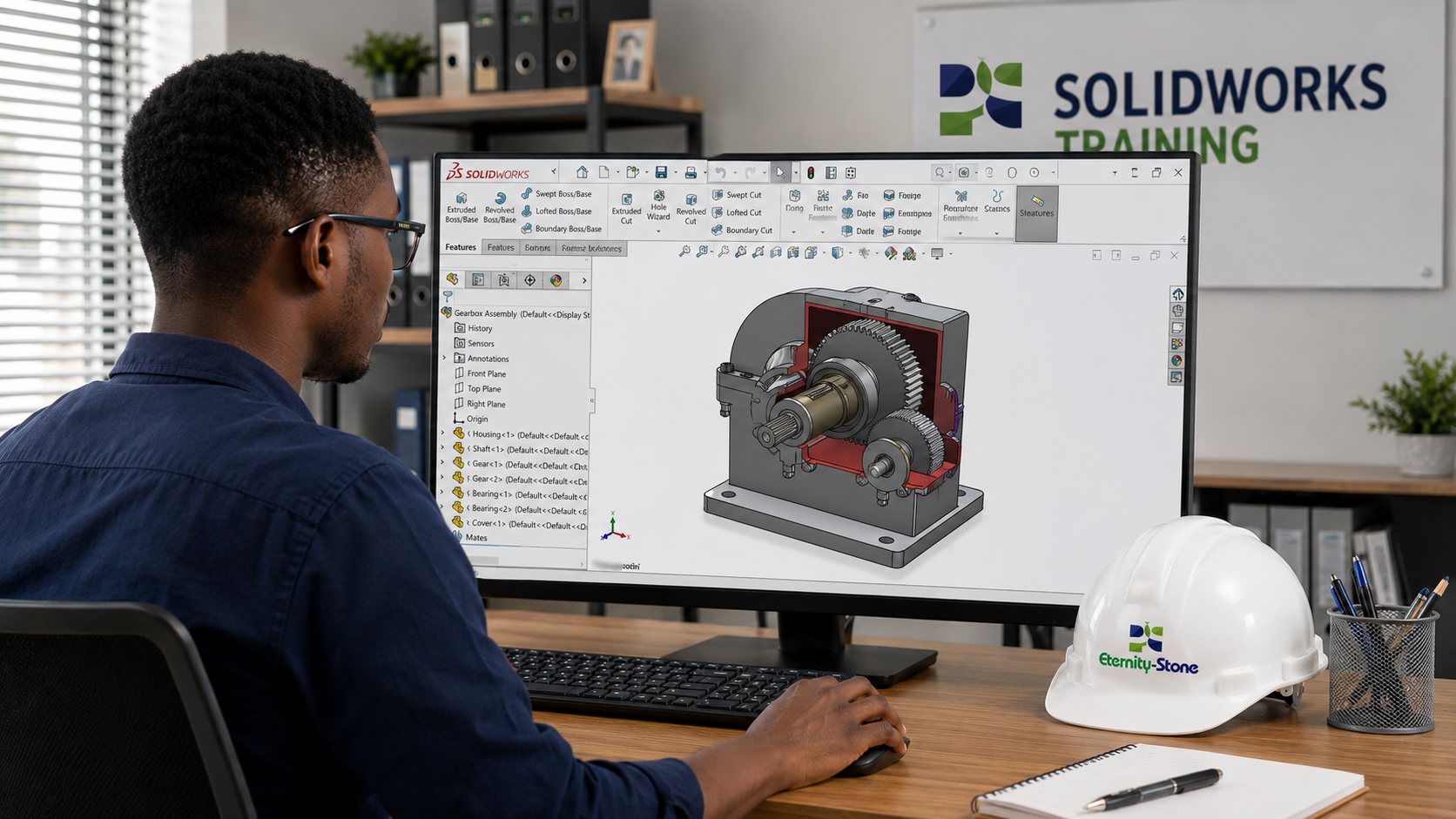Choose Lofted Boss/Base feature
1456x819 pixels.
(x=557, y=211)
